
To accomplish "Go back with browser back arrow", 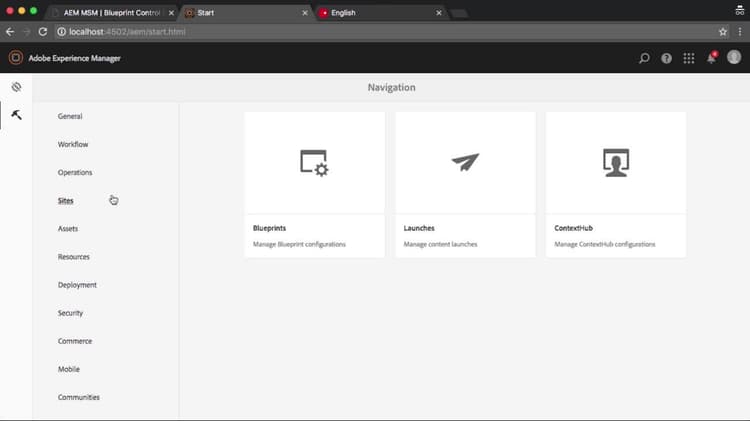I will tap(10, 32).
